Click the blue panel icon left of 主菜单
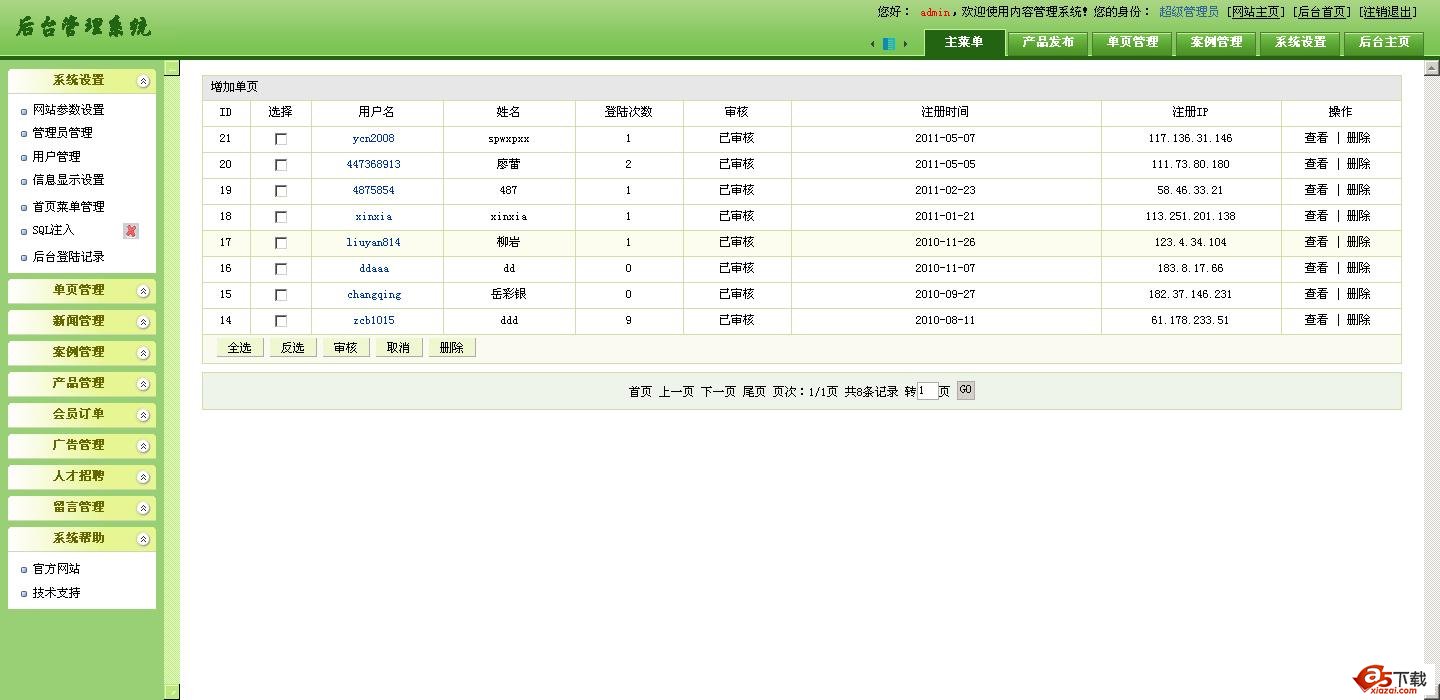The height and width of the screenshot is (700, 1440). point(888,44)
